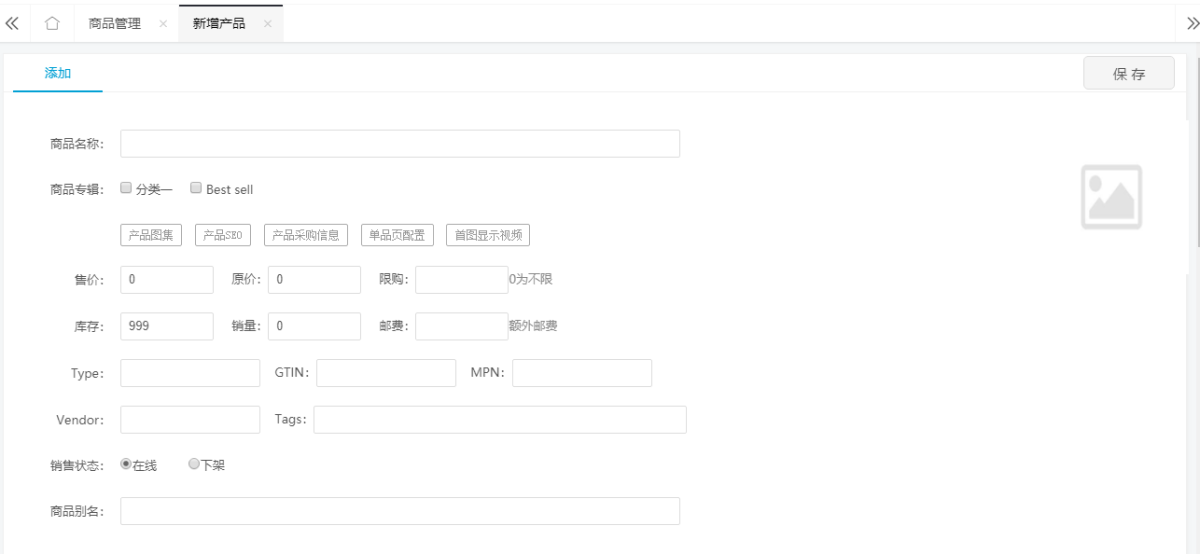Close the 新增产品 tab
Image resolution: width=1200 pixels, height=554 pixels.
267,23
